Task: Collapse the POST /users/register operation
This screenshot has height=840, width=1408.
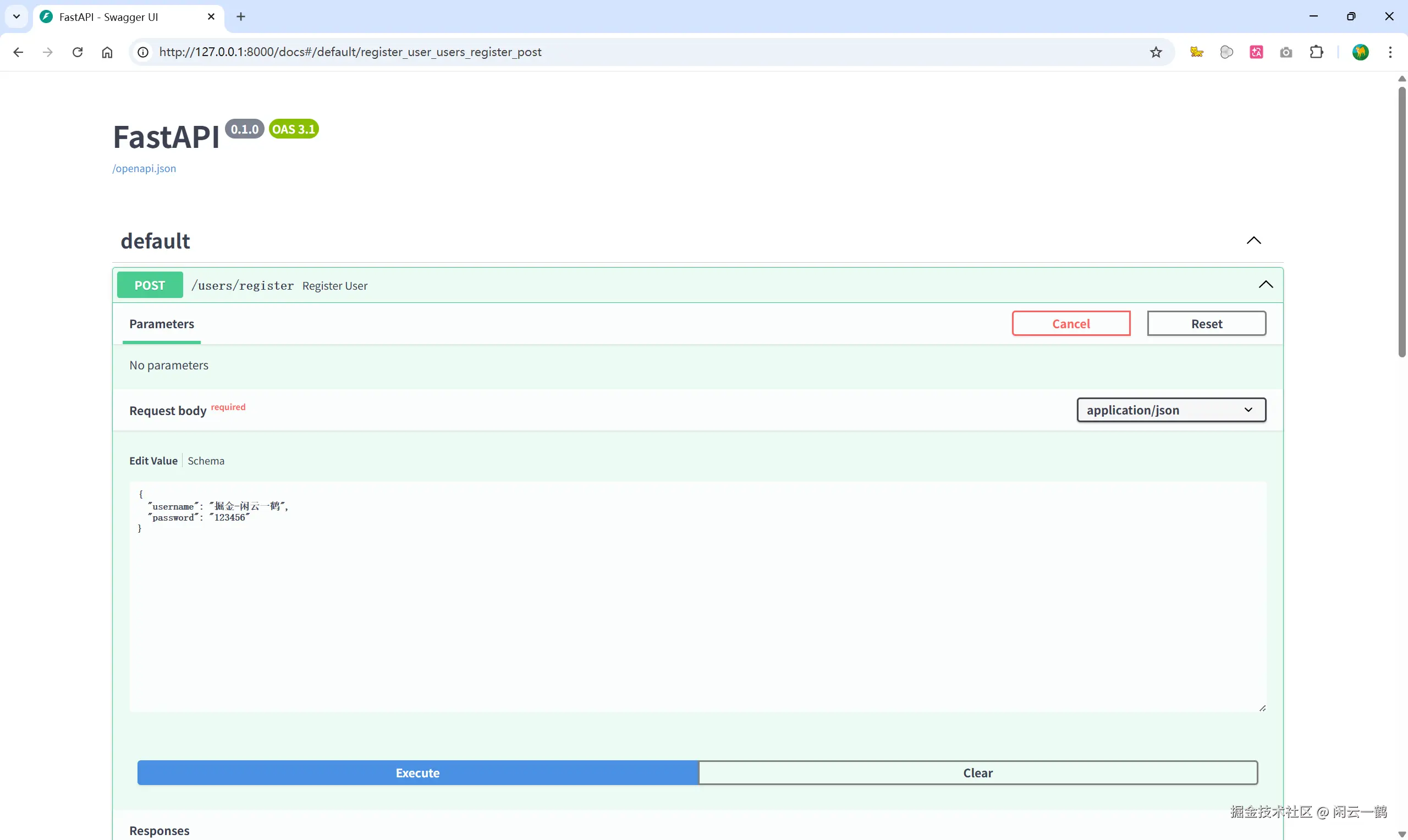Action: pyautogui.click(x=1266, y=285)
